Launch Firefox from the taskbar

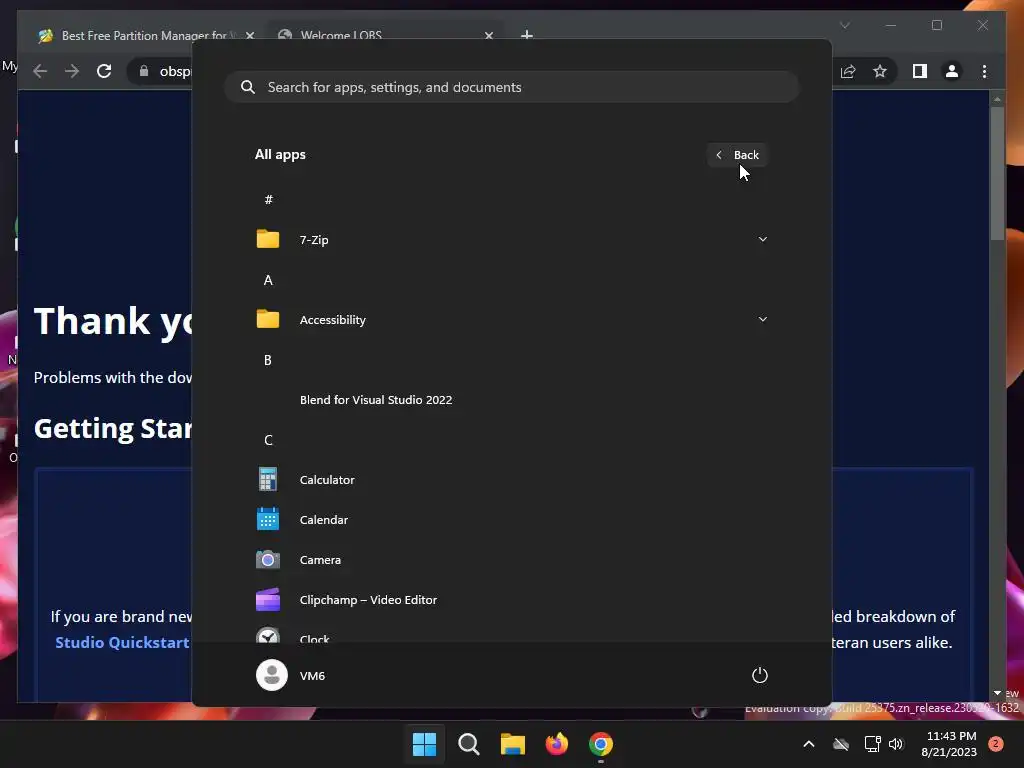[x=556, y=744]
